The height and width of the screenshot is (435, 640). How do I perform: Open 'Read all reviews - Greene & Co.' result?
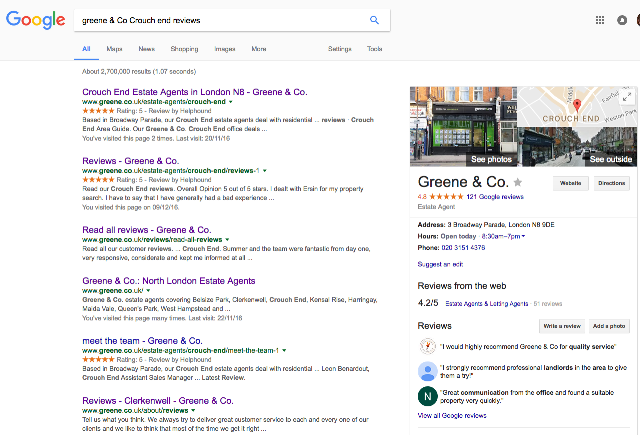147,230
